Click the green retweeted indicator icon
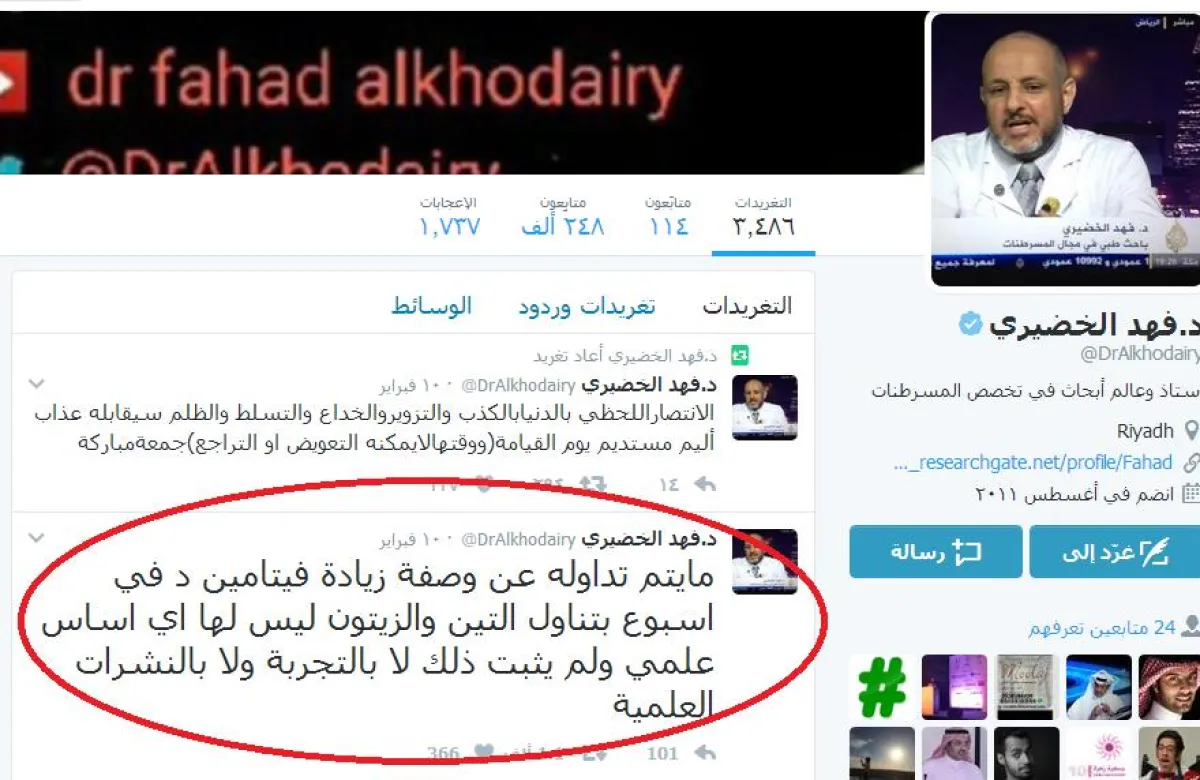This screenshot has width=1200, height=780. pos(739,355)
